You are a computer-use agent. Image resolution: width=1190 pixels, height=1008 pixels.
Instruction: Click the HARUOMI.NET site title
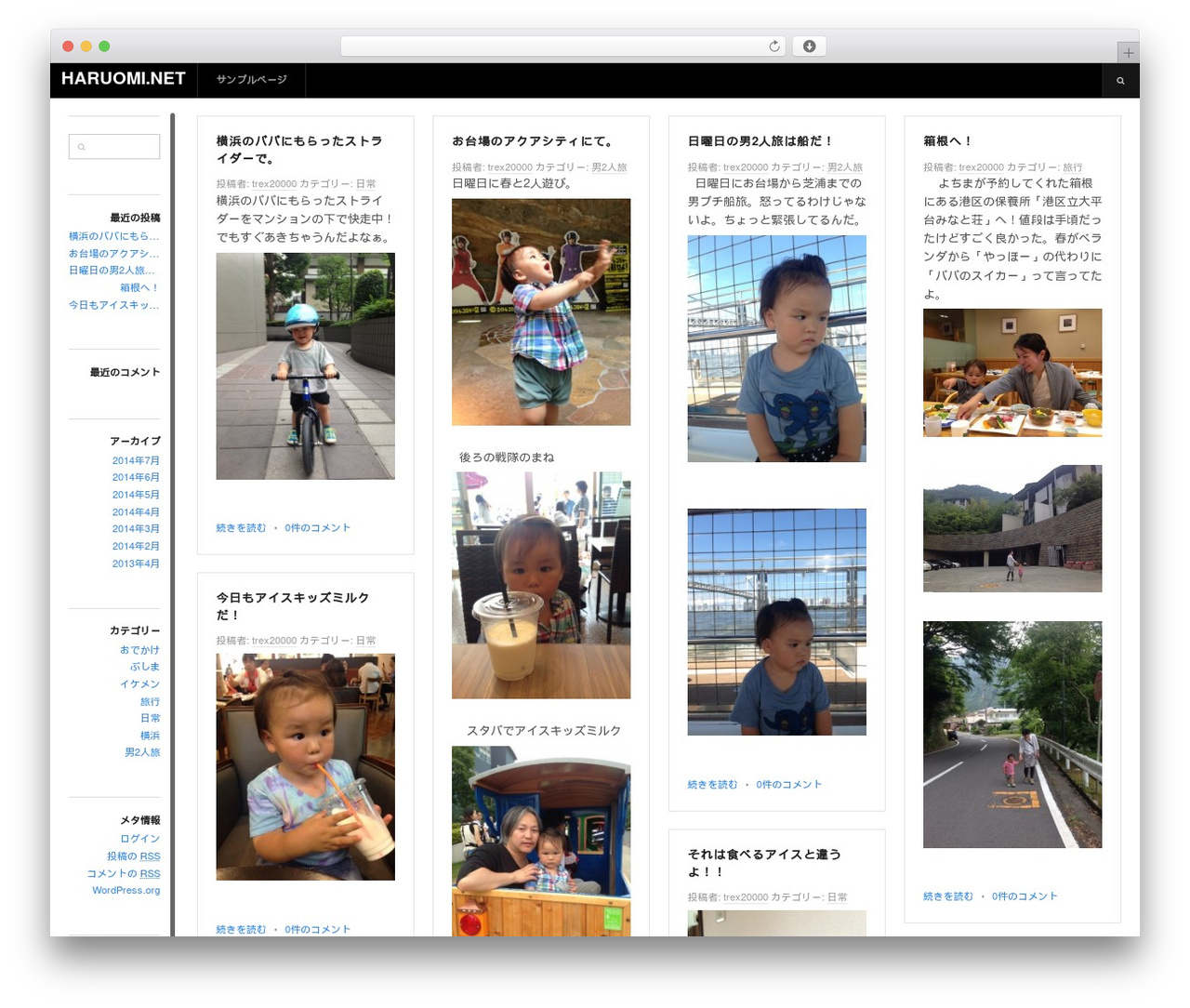point(124,79)
